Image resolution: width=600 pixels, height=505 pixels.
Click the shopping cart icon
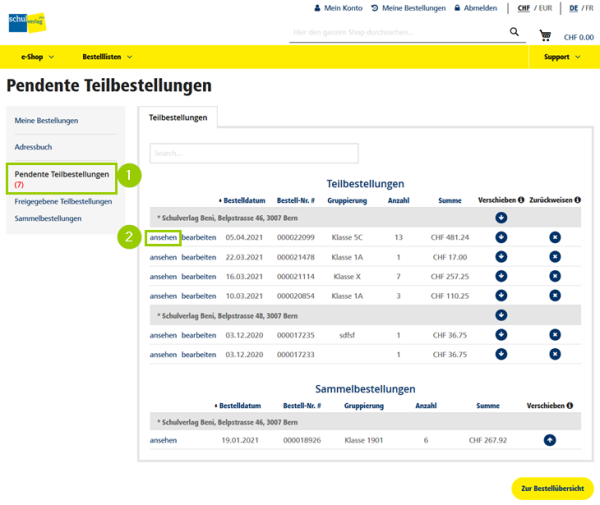coord(545,35)
